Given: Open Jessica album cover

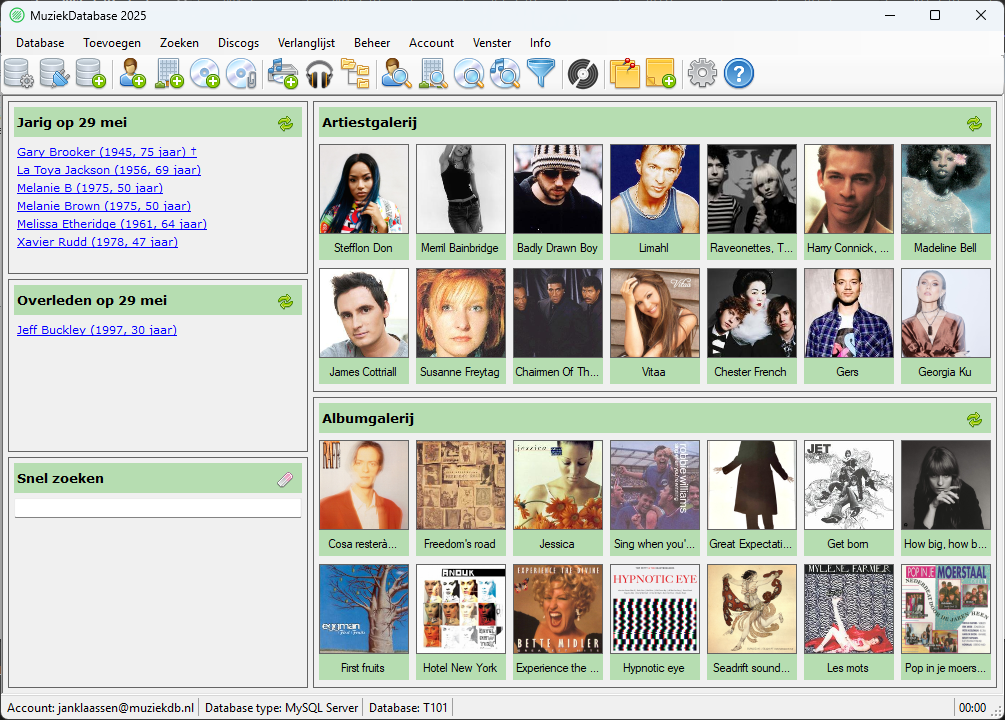Looking at the screenshot, I should point(558,485).
